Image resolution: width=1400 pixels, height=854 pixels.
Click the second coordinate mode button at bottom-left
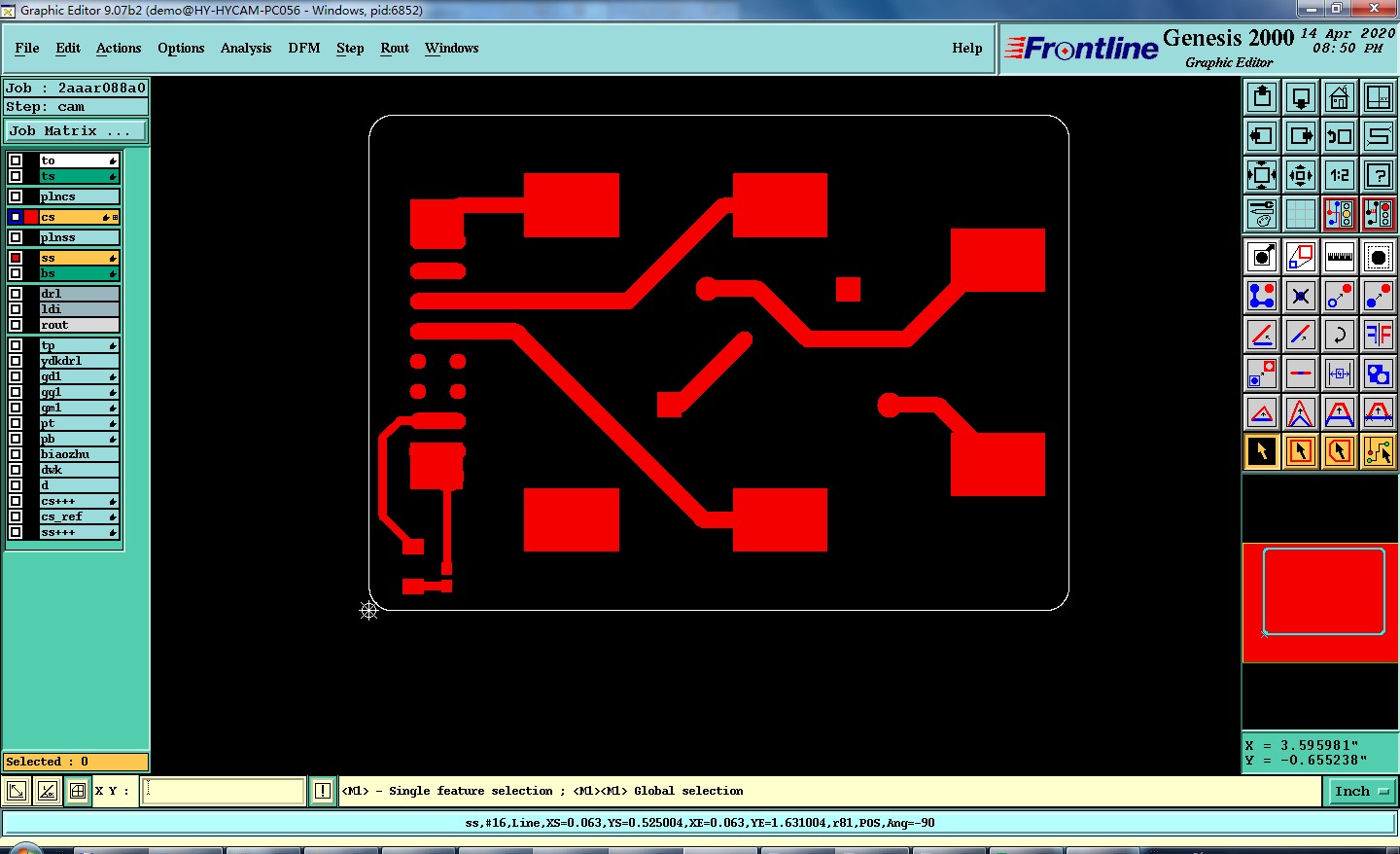click(47, 791)
